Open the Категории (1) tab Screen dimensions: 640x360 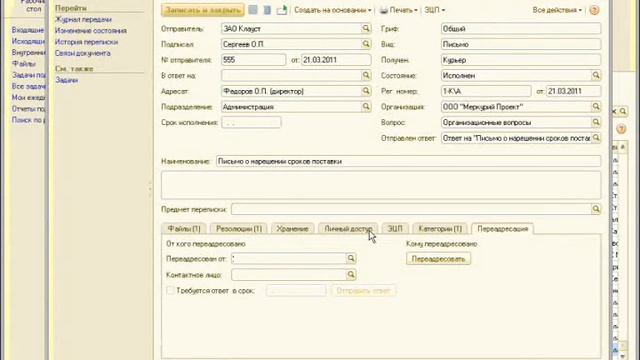[x=440, y=229]
